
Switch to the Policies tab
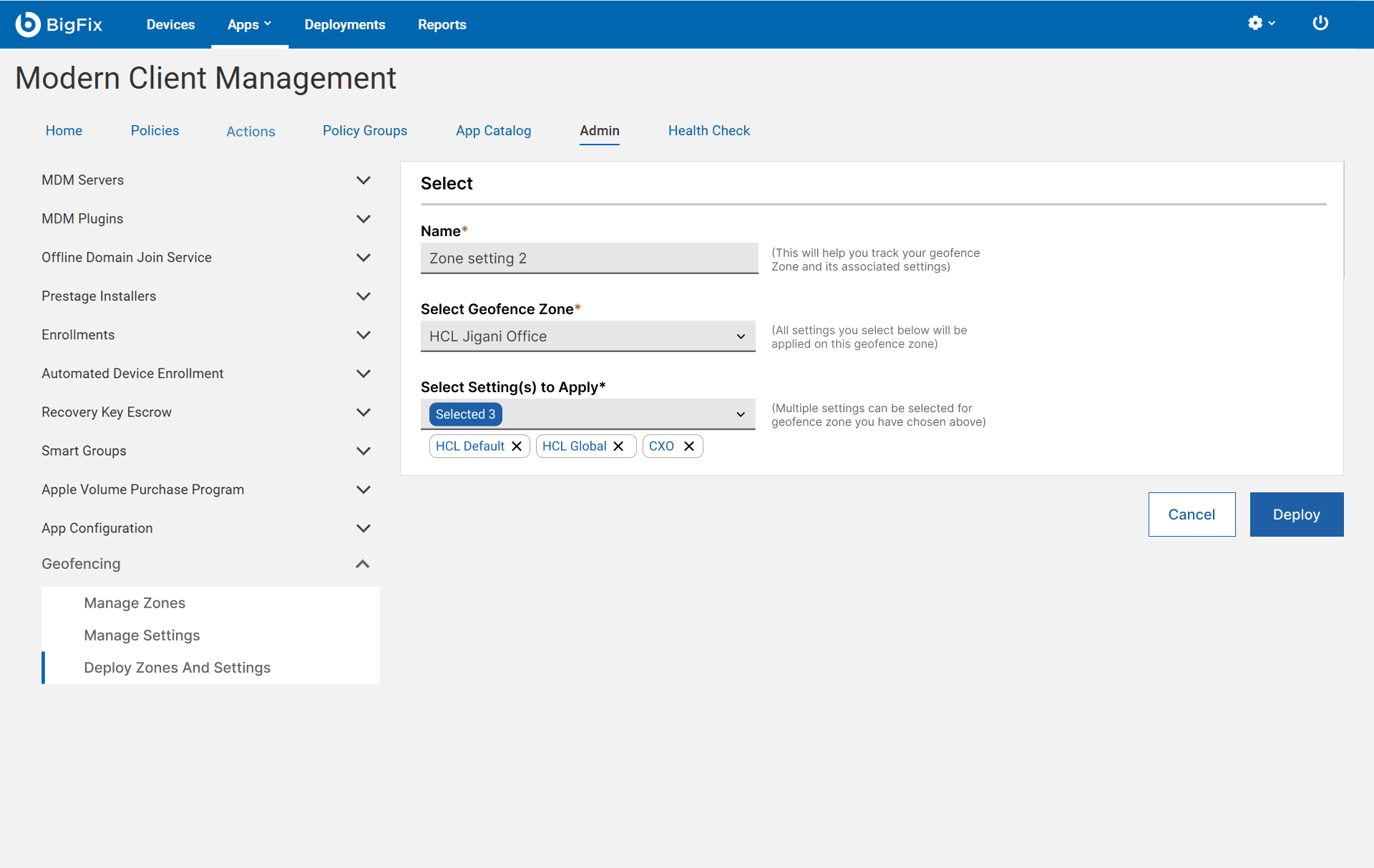coord(155,131)
